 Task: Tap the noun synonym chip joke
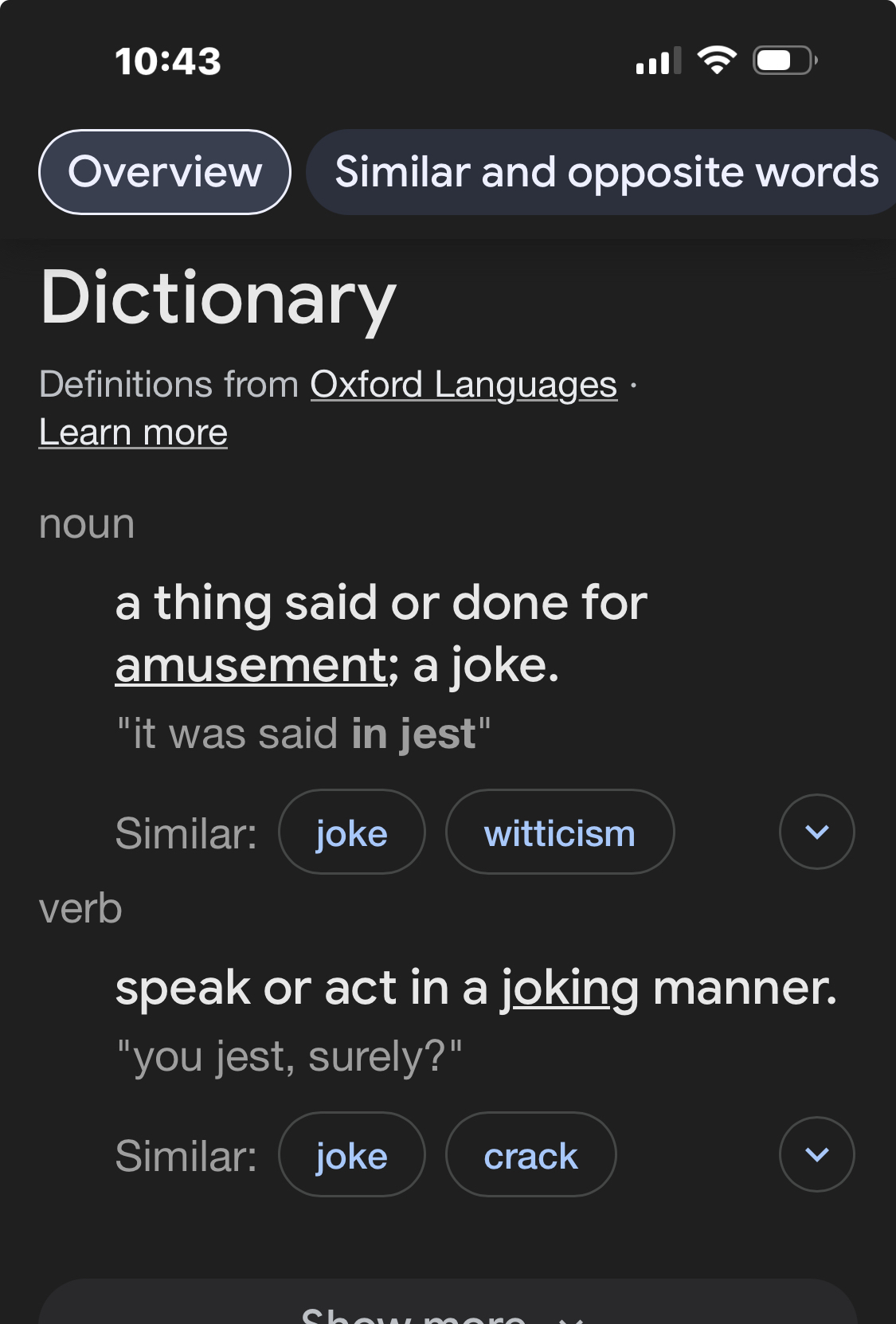(x=351, y=832)
